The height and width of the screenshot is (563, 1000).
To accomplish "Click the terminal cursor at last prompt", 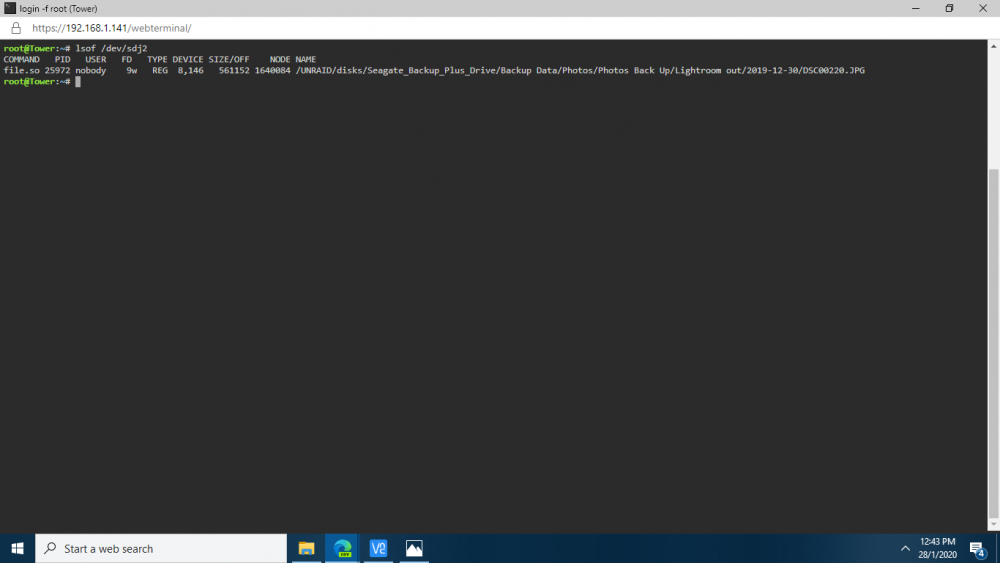I will point(78,82).
